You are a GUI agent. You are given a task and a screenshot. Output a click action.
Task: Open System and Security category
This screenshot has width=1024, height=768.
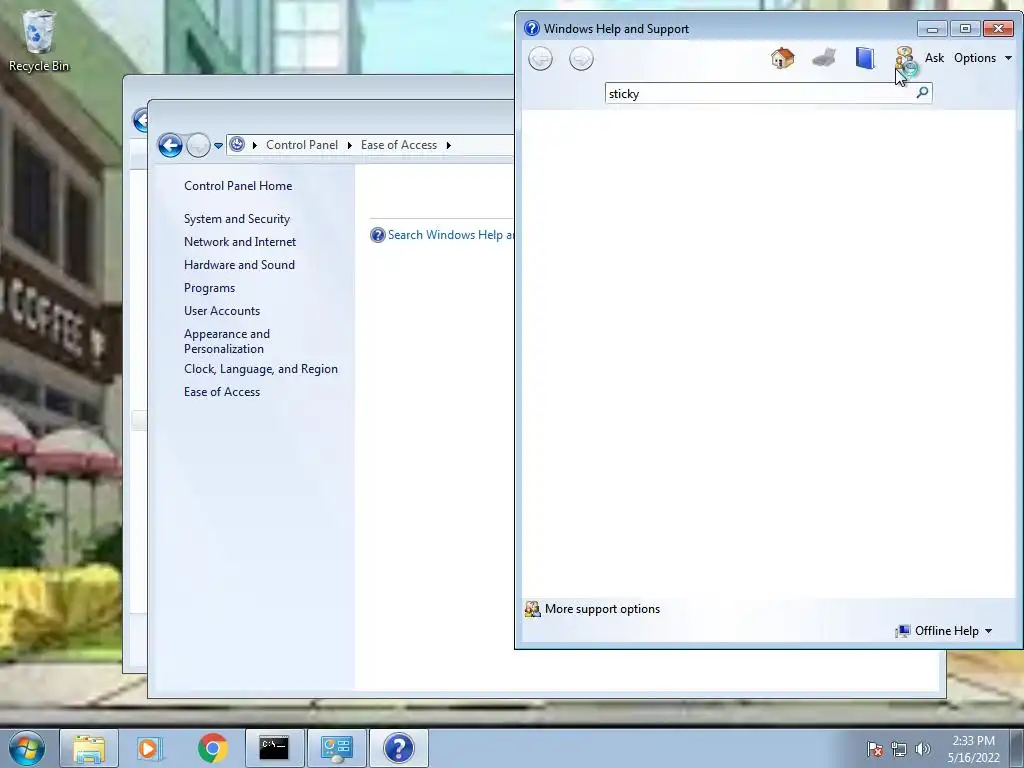pos(236,219)
